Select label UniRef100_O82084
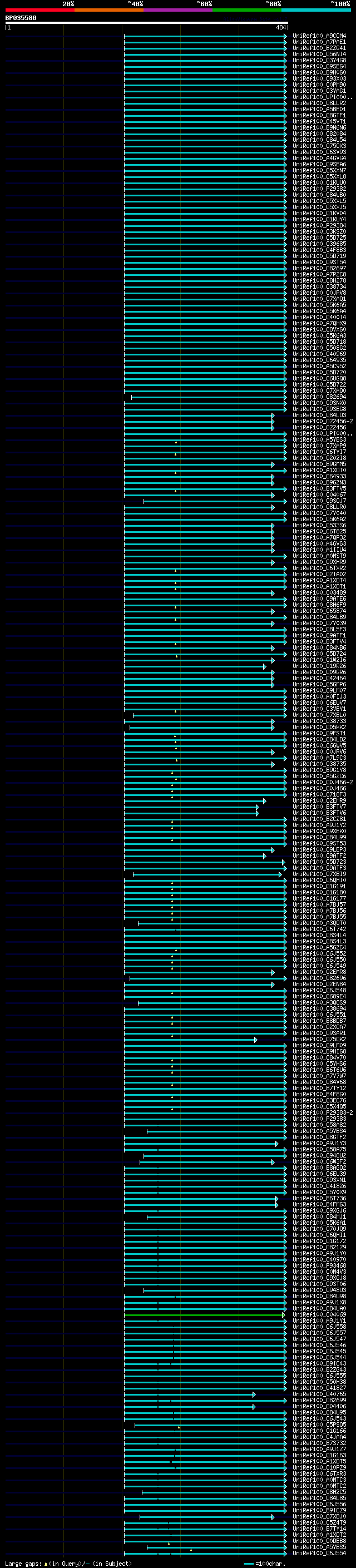 (x=319, y=134)
